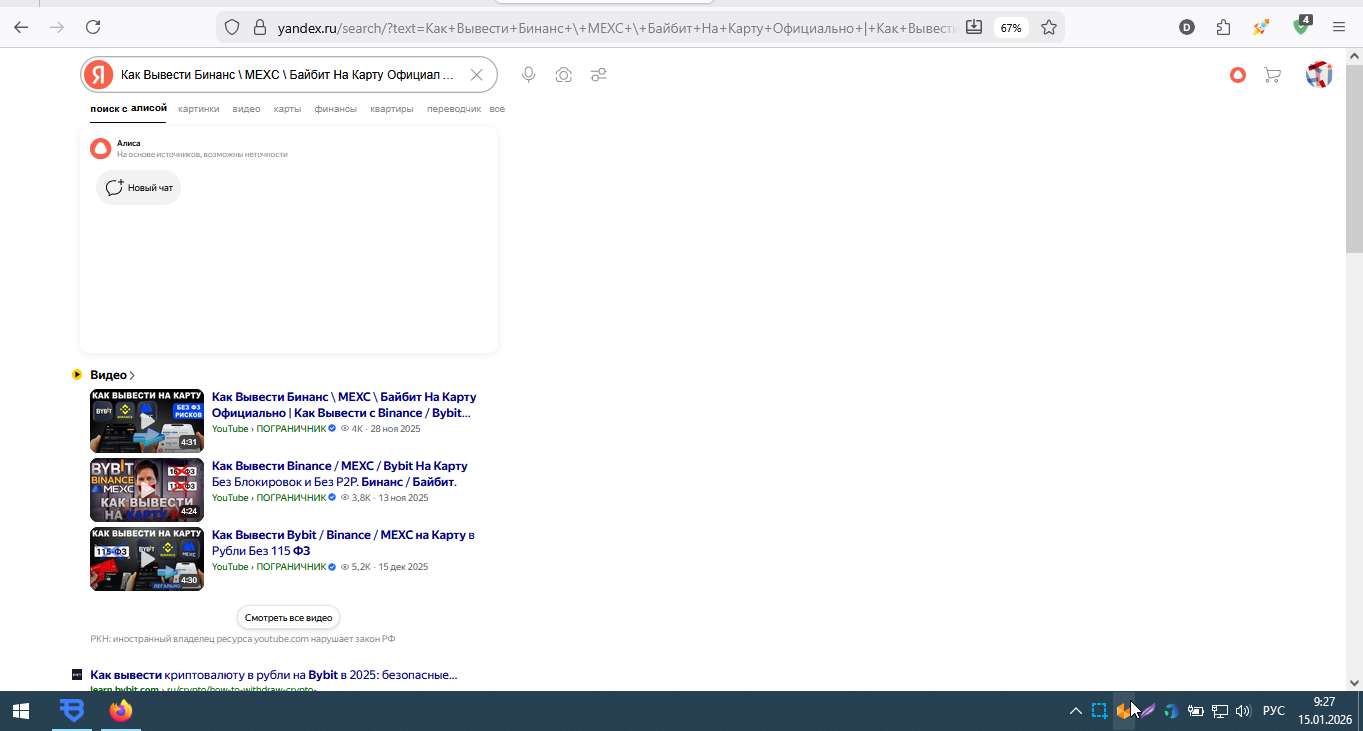Click the orange geometric tray icon

[x=1124, y=711]
